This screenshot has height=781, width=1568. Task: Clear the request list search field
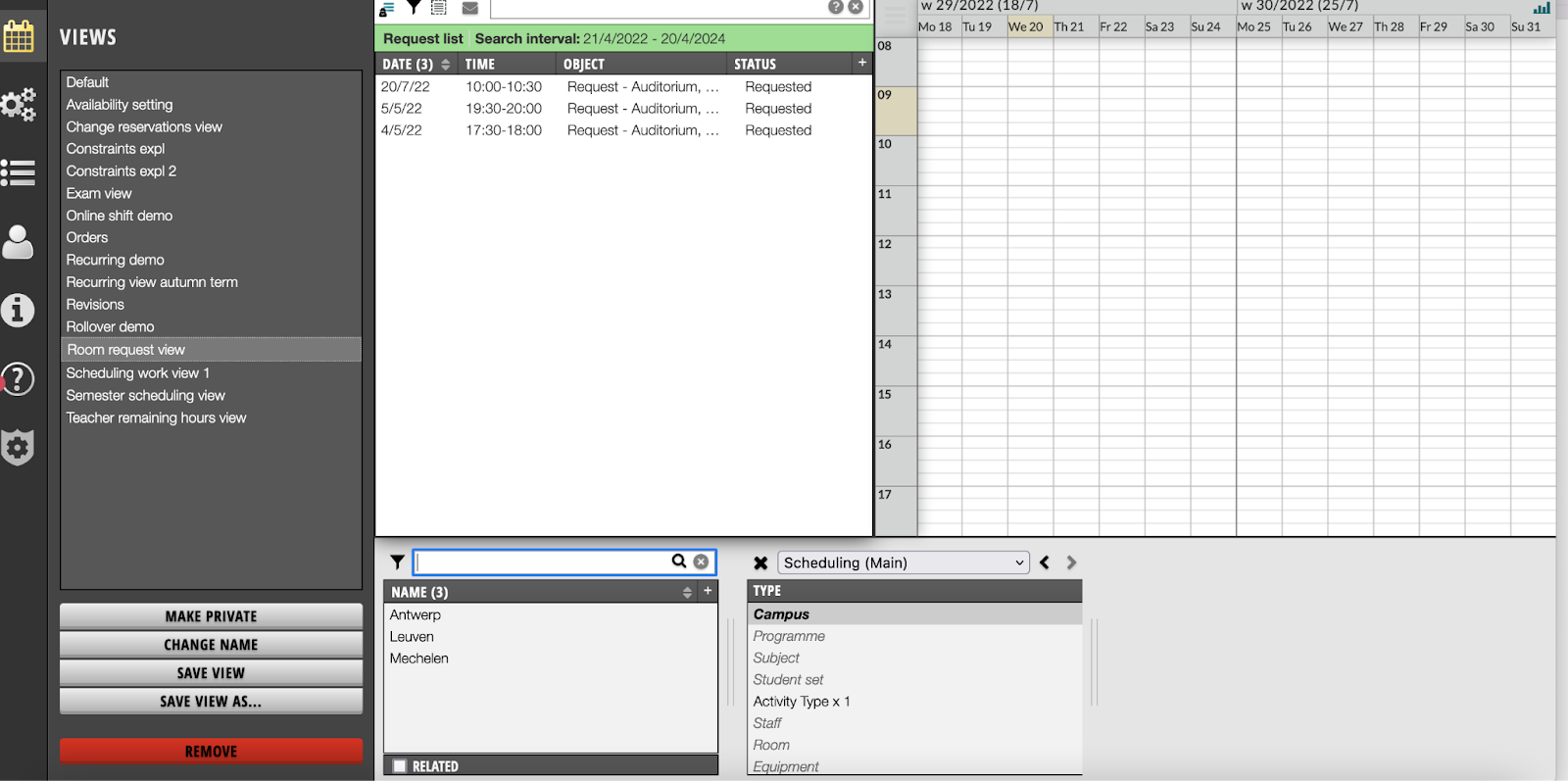point(856,7)
